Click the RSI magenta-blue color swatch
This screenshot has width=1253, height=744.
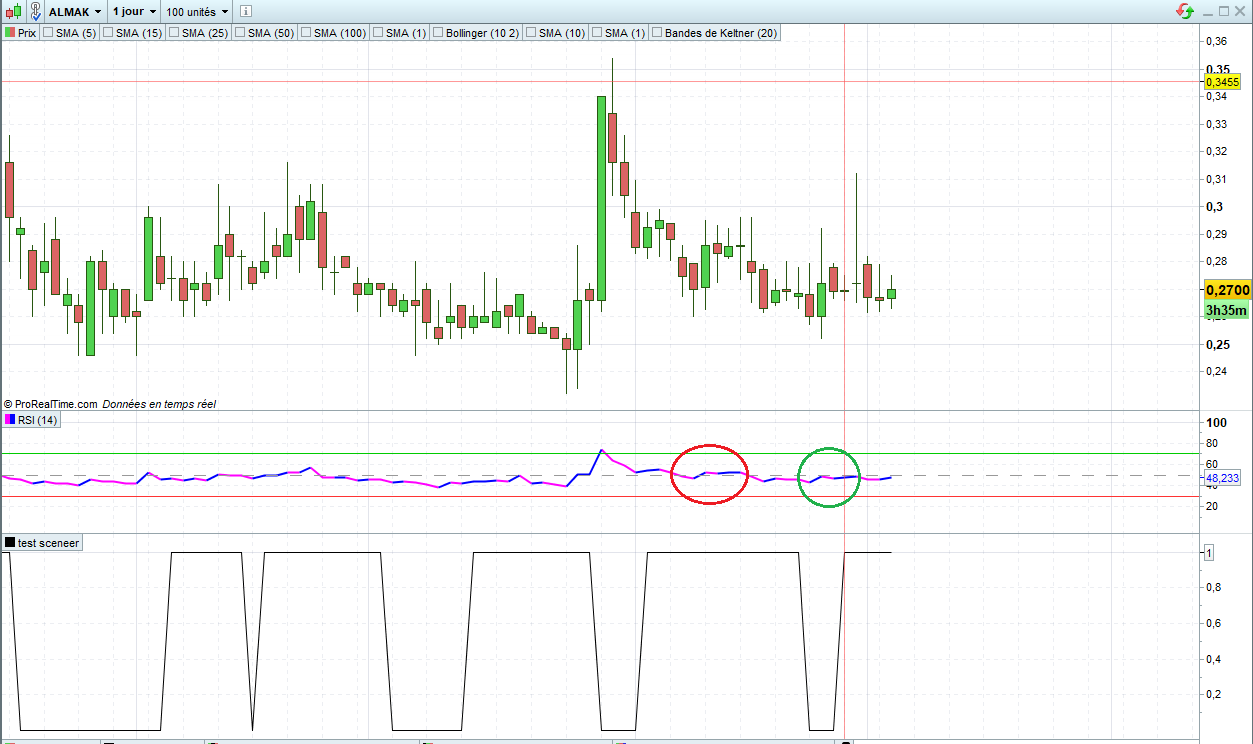(x=10, y=420)
